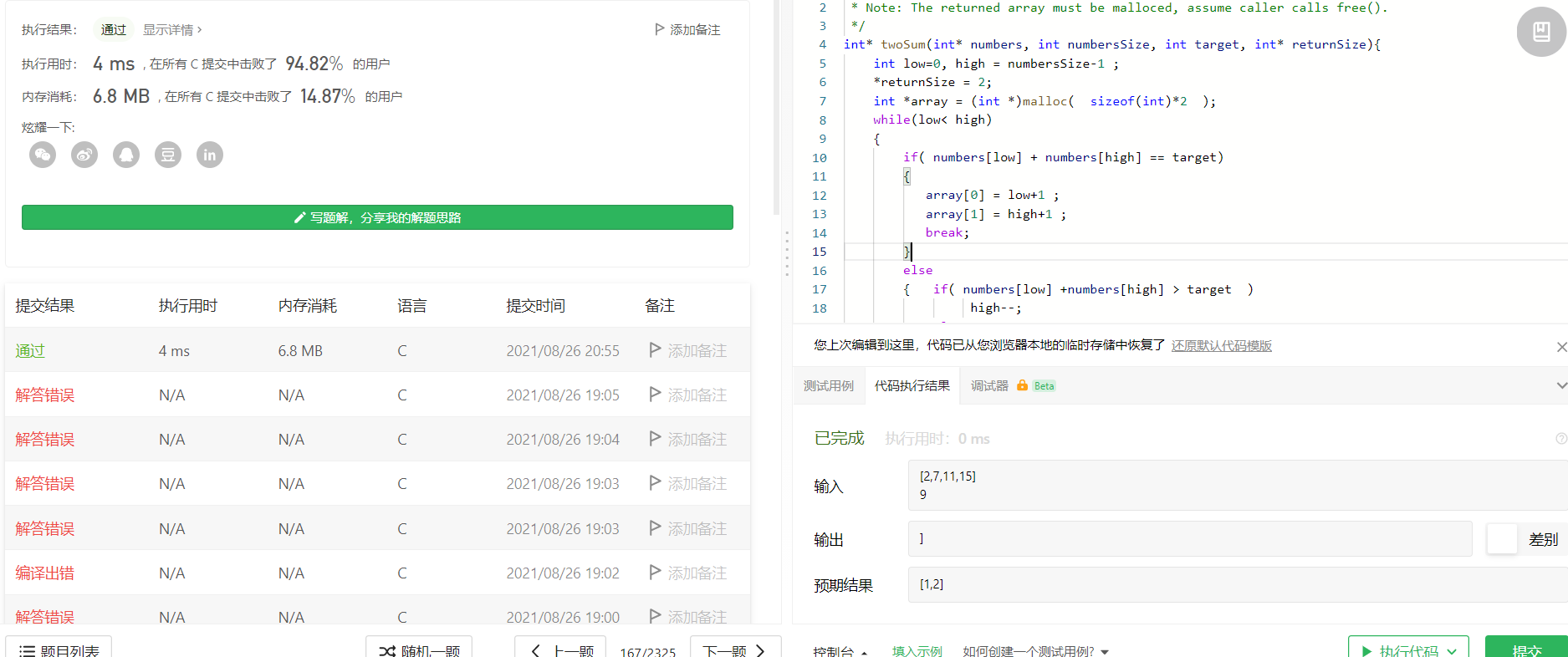Add note flag for 19:04 submission
1568x657 pixels.
[x=656, y=439]
